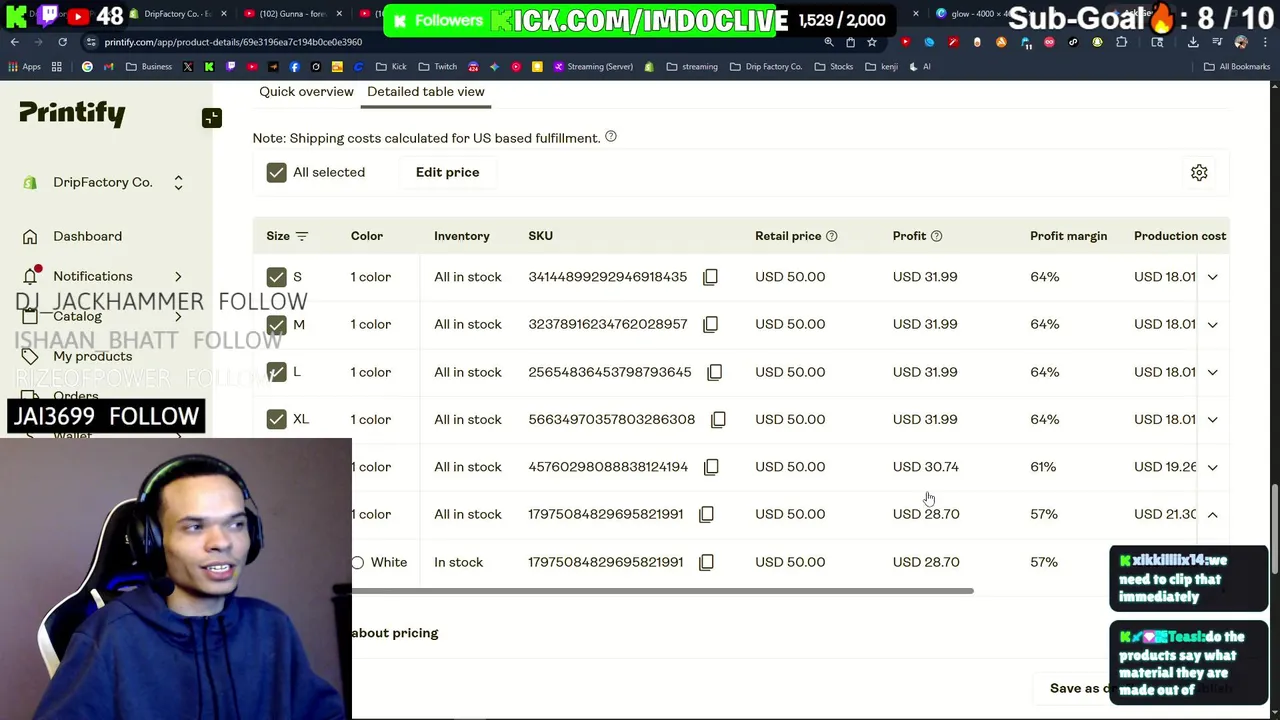
Task: Switch to the Gunna YouTube browser tab
Action: coord(292,14)
